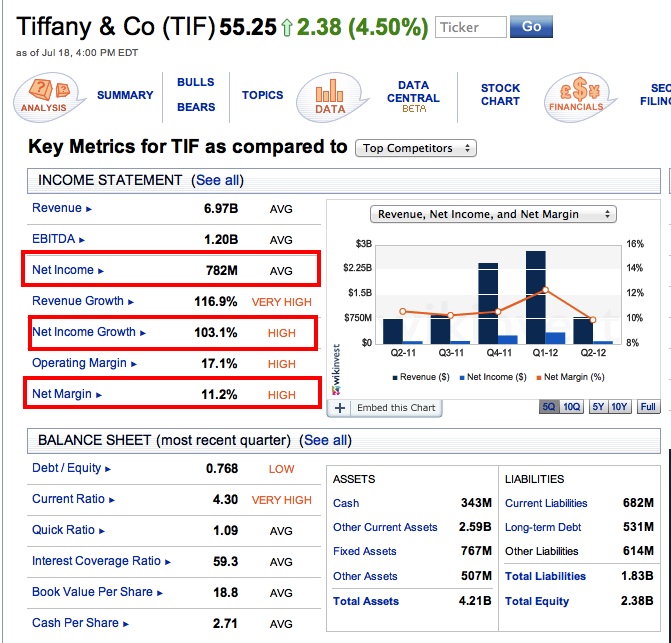Screen dimensions: 671x643
Task: Click the Fixed Assets link
Action: coord(365,551)
